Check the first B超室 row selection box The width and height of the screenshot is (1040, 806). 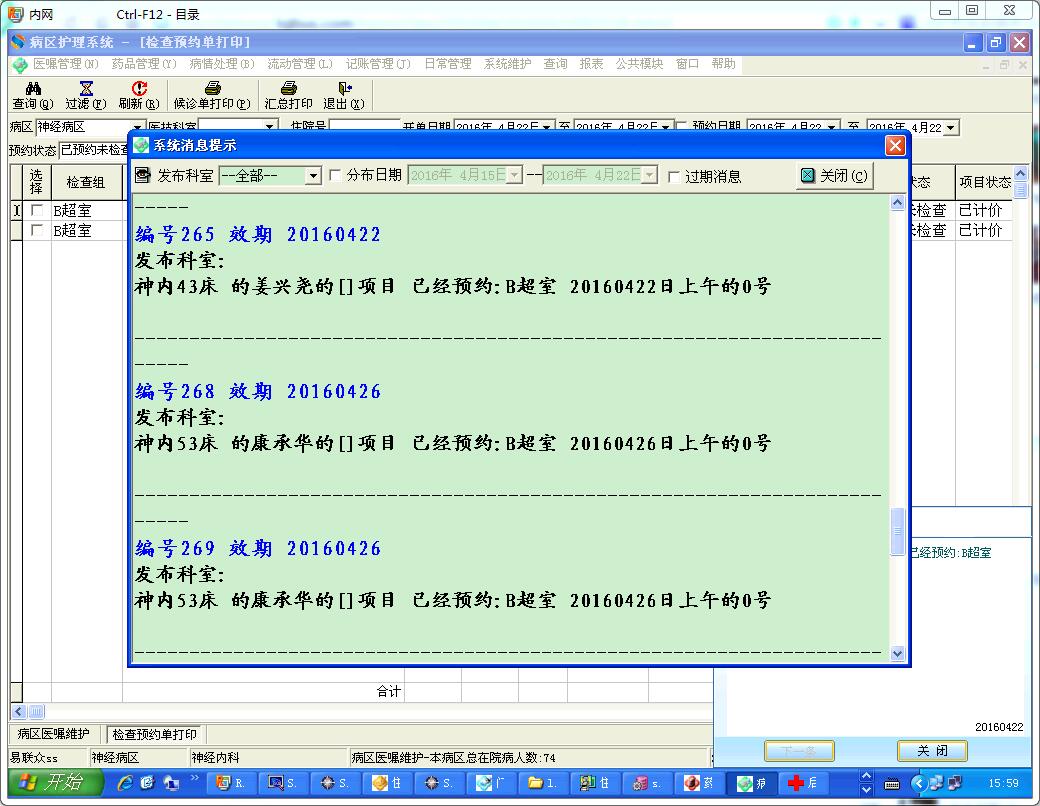(x=37, y=210)
